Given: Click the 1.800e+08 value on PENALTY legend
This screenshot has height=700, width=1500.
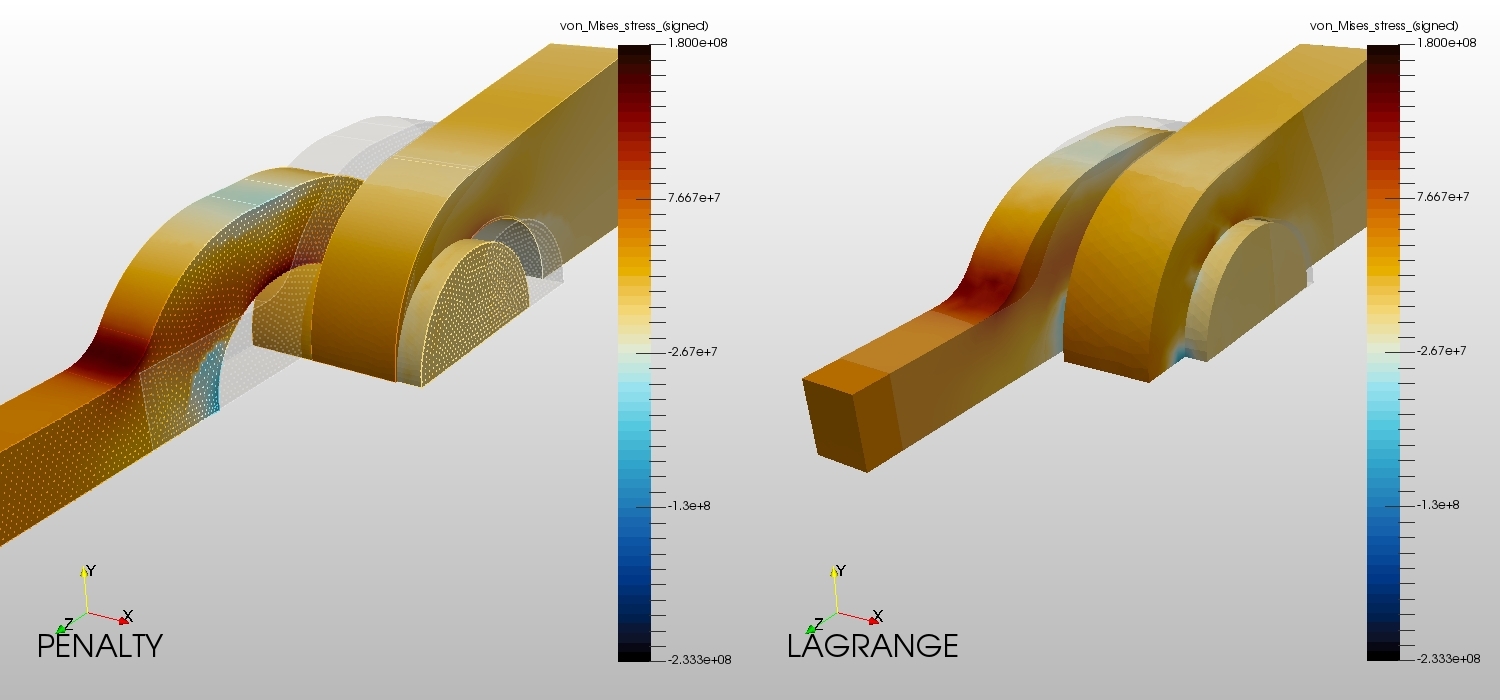Looking at the screenshot, I should (697, 43).
